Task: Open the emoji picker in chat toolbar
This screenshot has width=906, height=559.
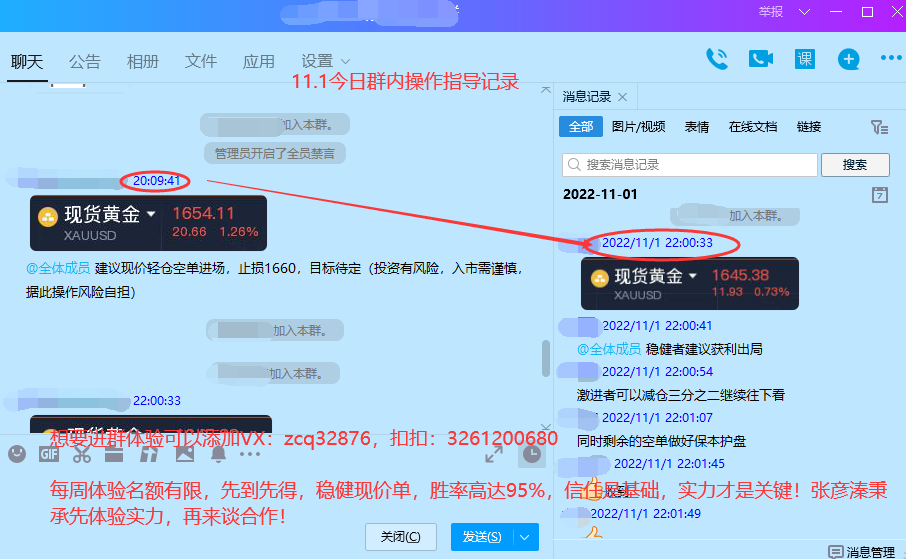Action: coord(17,454)
